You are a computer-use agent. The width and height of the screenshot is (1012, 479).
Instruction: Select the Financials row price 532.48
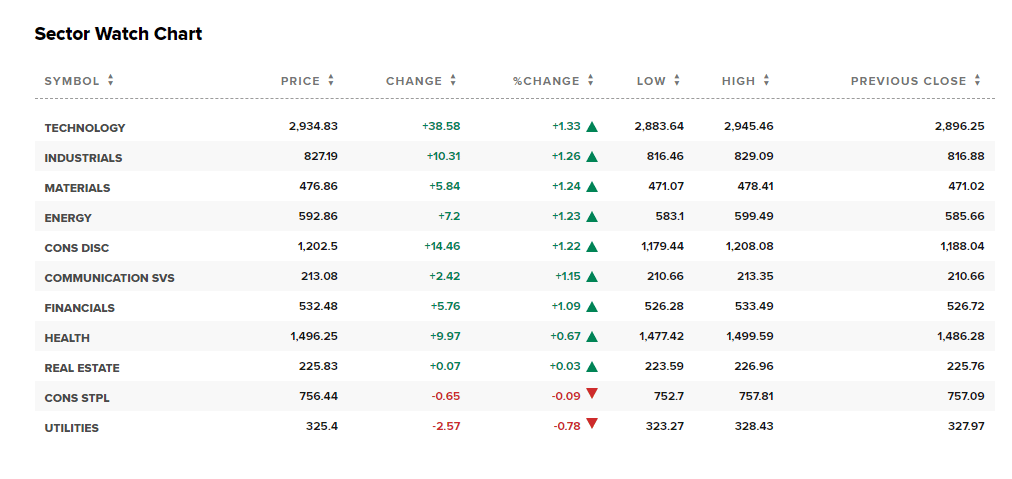[x=318, y=307]
